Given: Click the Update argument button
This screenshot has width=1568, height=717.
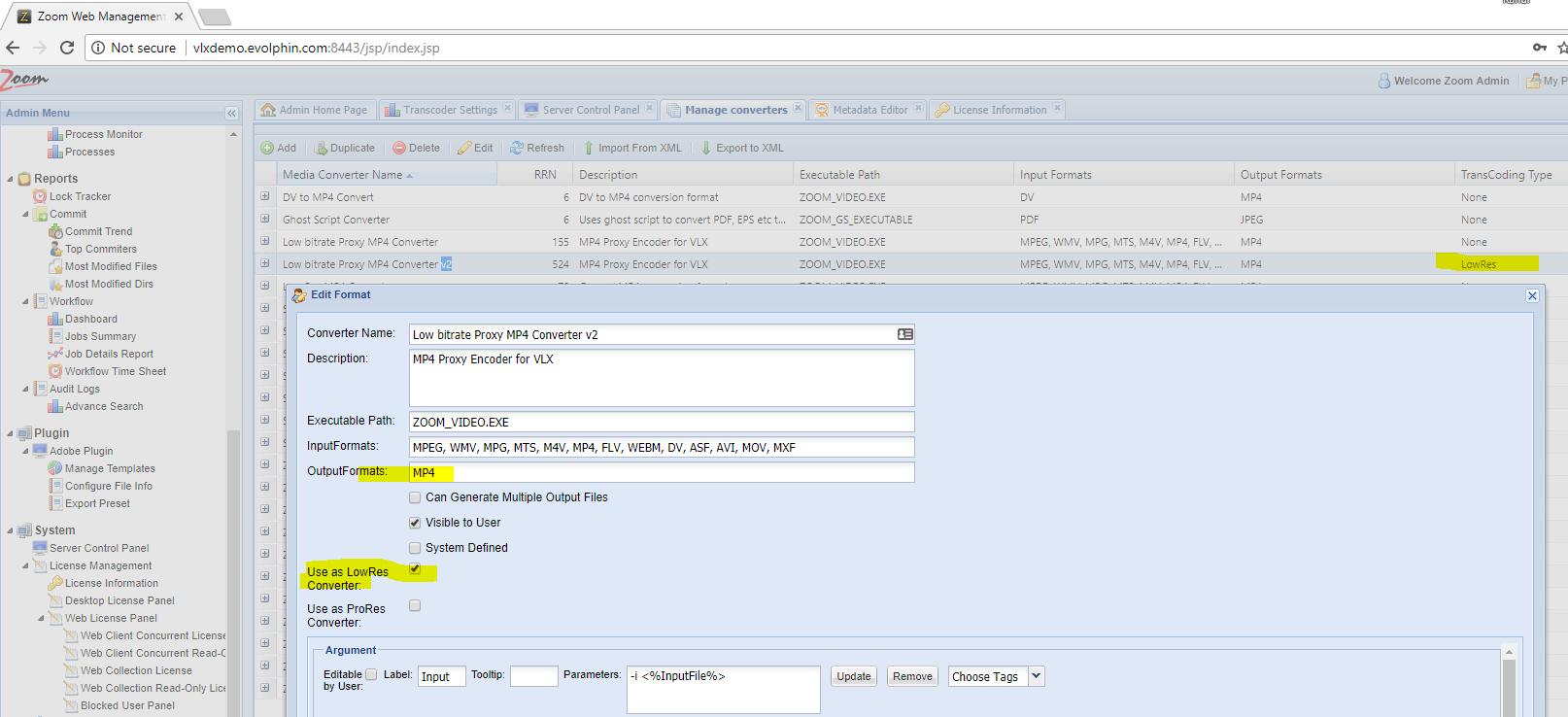Looking at the screenshot, I should coord(854,676).
